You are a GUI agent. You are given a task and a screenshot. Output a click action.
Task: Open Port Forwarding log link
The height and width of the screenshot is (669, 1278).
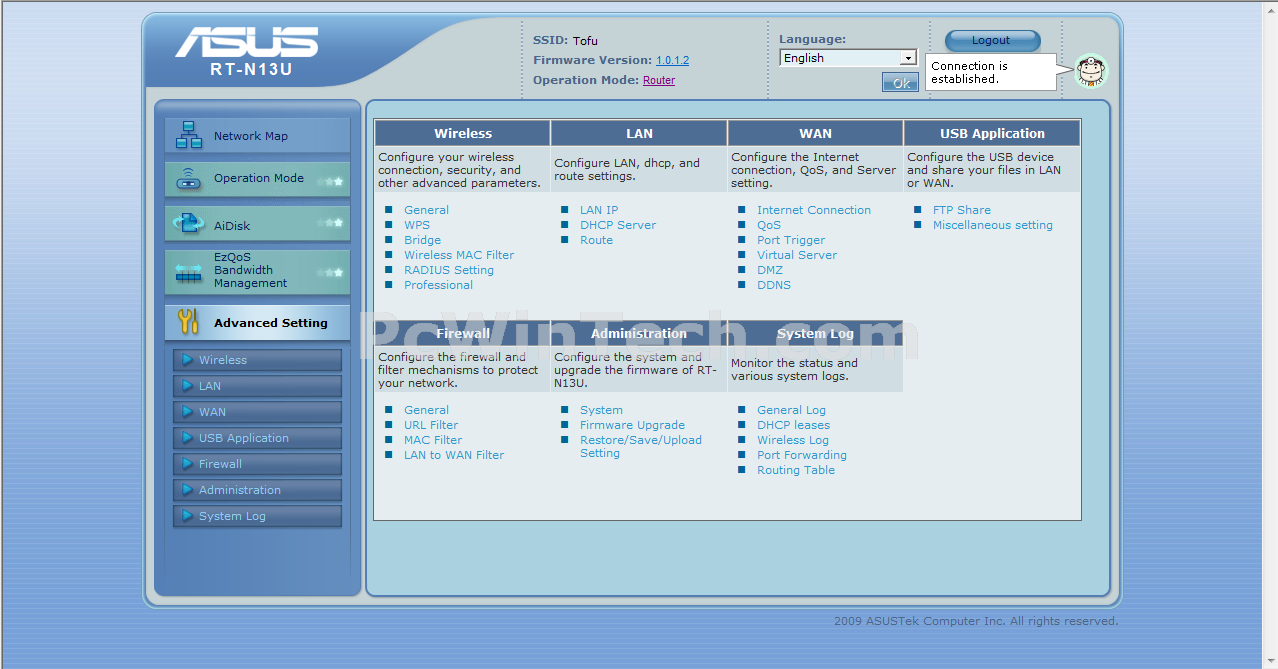(x=802, y=455)
